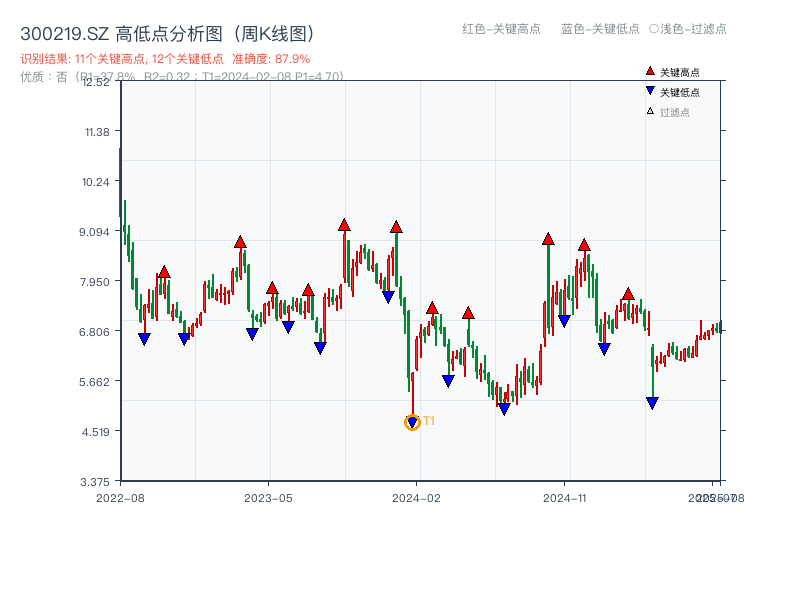Click the hollow 过滤点 triangle legend icon
Viewport: 800px width, 600px height.
(x=650, y=109)
